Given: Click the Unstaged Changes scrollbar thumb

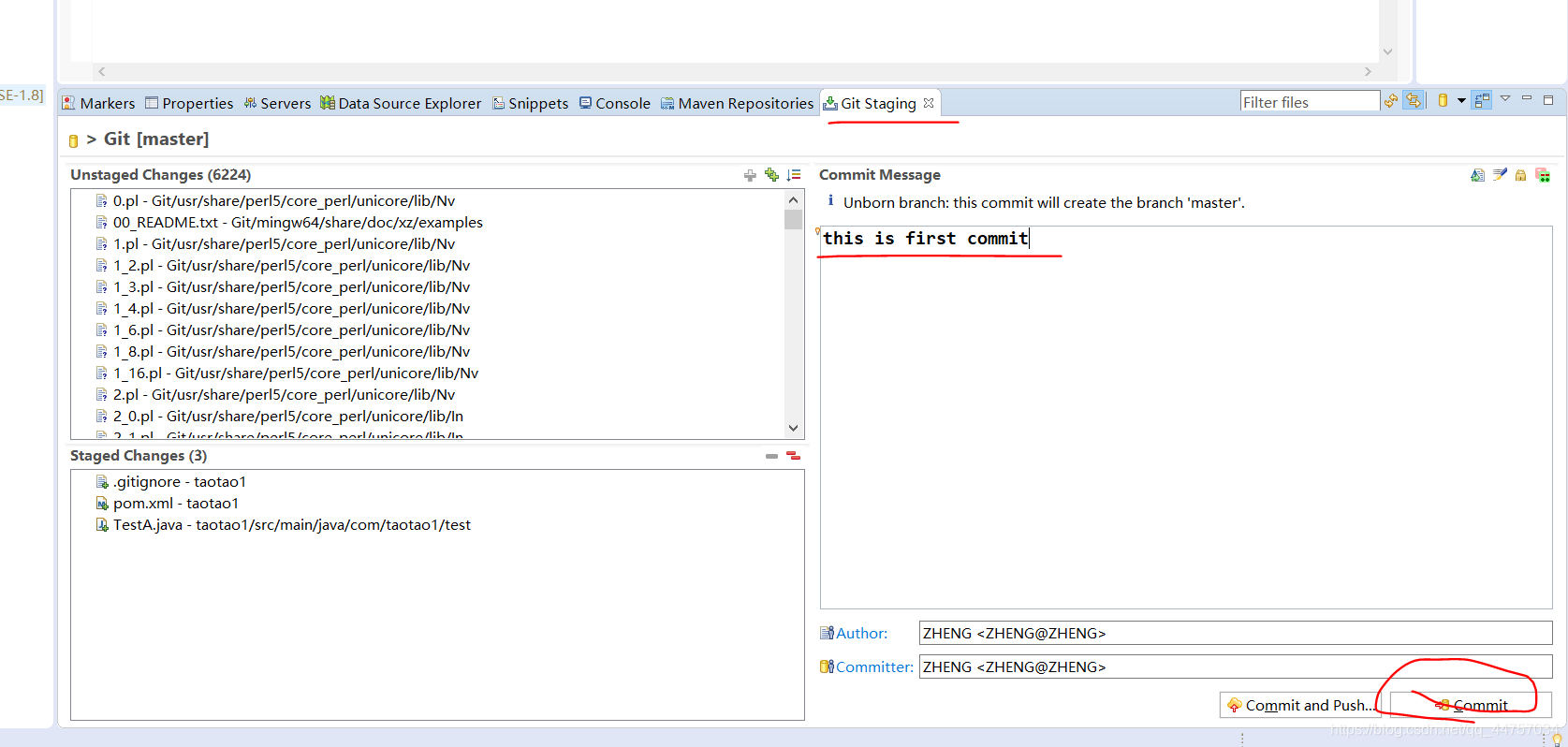Looking at the screenshot, I should click(794, 219).
